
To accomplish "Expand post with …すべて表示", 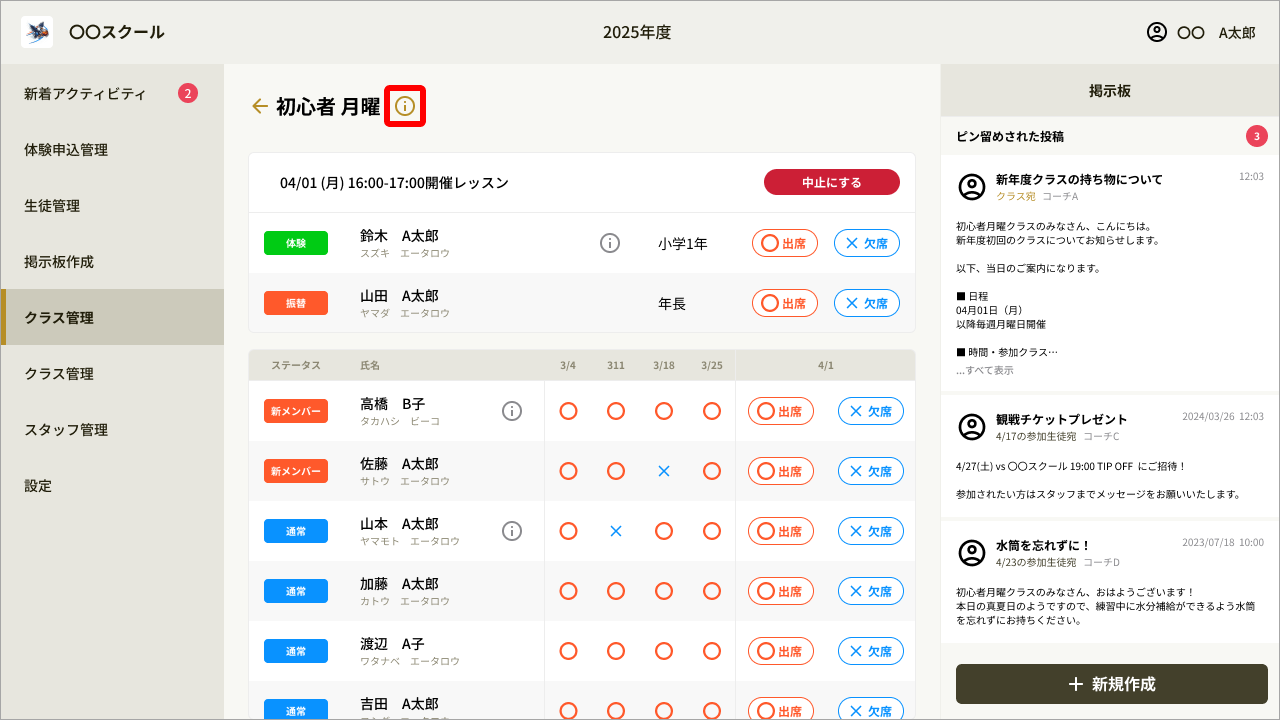I will point(984,370).
